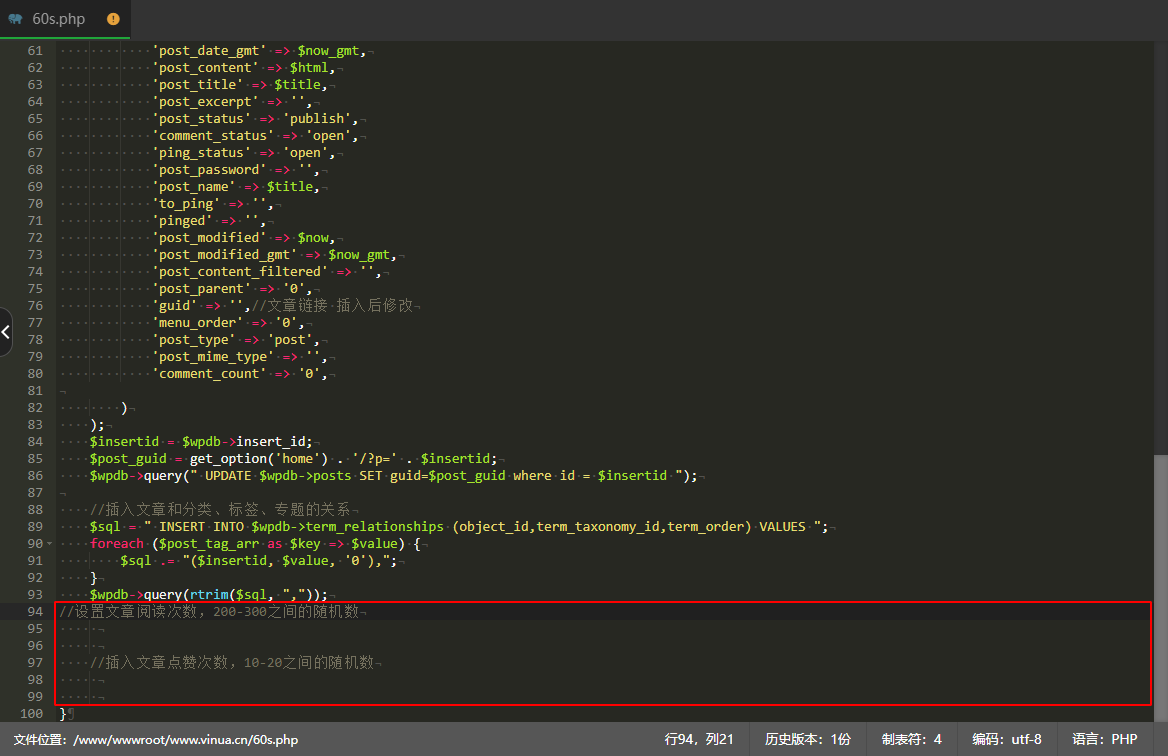Click 'post_mime_type' key text
This screenshot has height=756, width=1168.
(x=213, y=357)
